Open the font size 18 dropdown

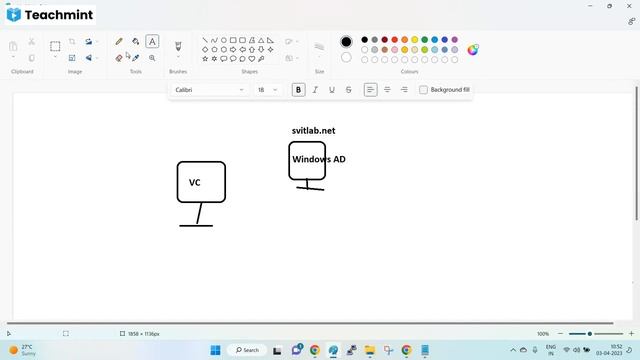point(267,90)
